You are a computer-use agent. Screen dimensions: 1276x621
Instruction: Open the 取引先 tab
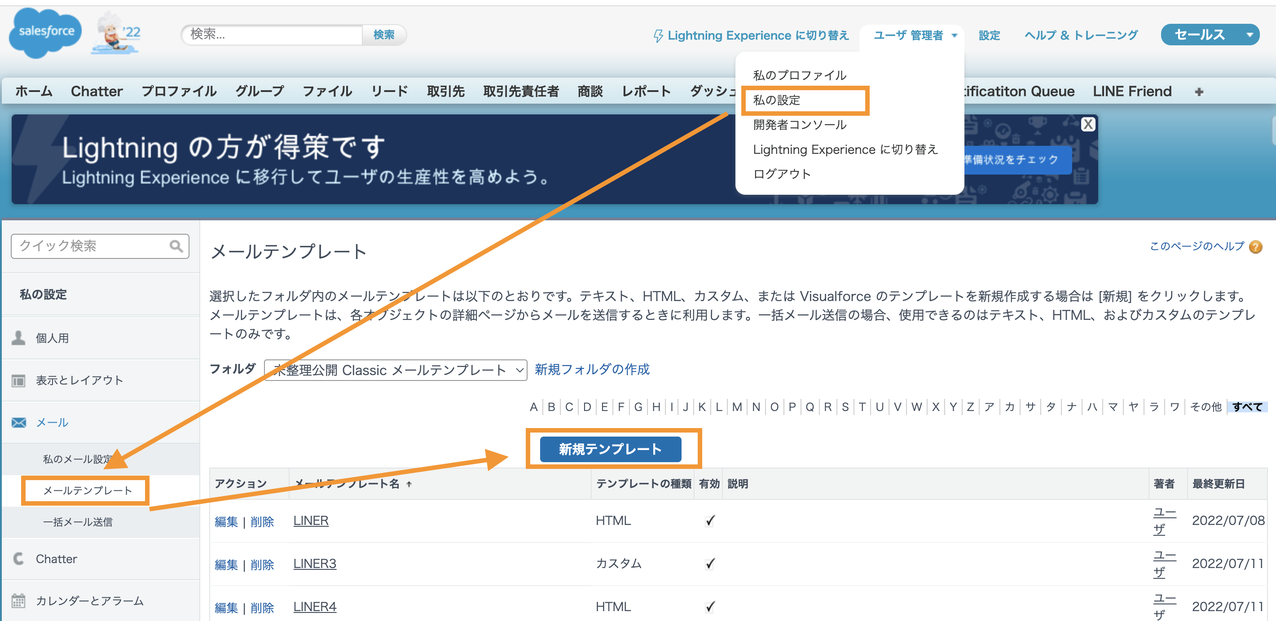(446, 91)
